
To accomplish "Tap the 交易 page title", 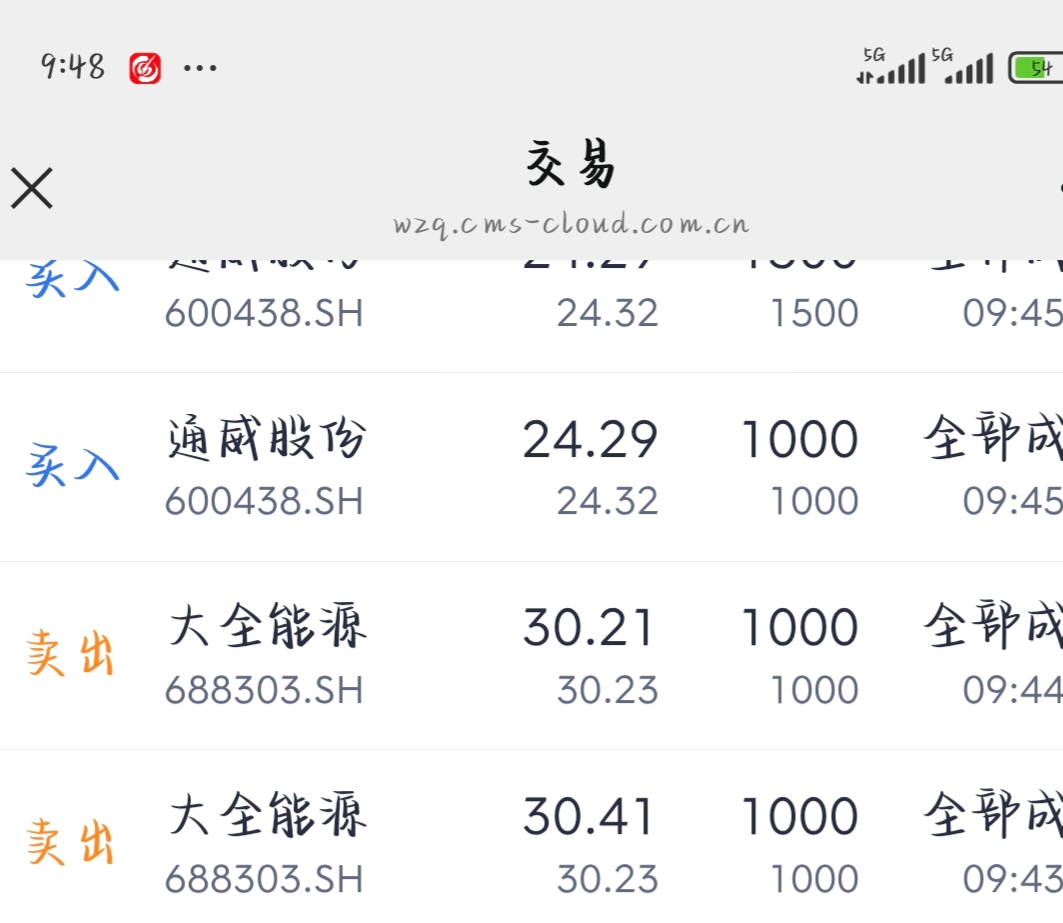I will (571, 163).
